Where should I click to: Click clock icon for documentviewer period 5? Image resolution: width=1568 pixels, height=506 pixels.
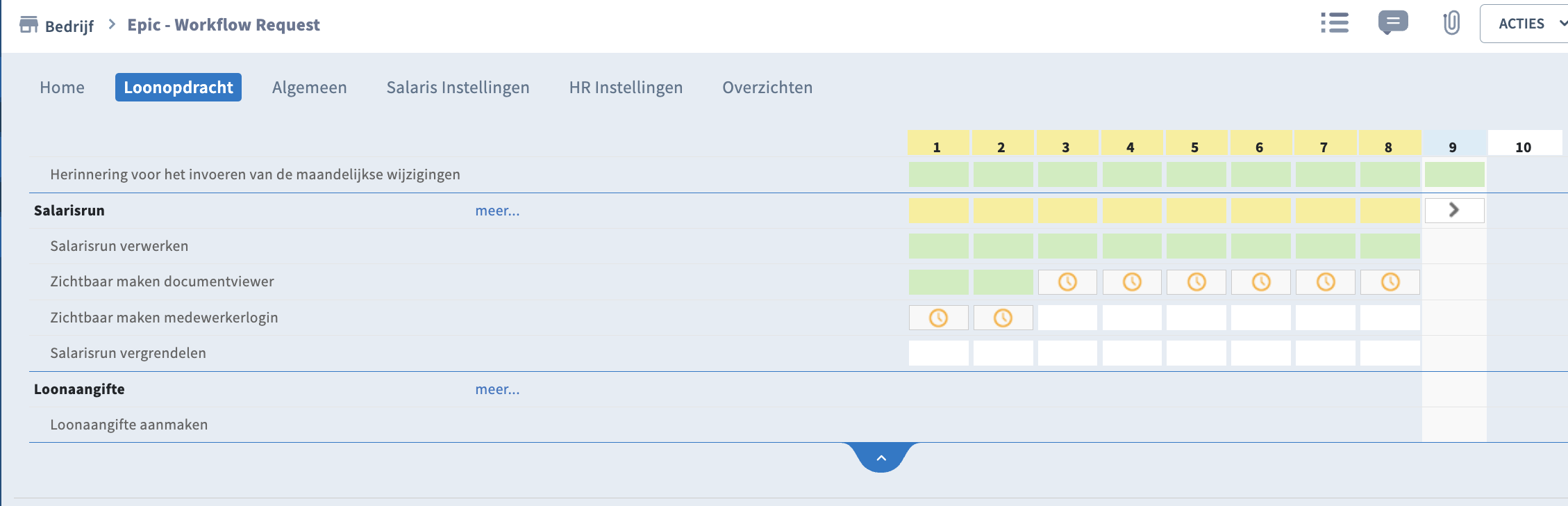1196,281
